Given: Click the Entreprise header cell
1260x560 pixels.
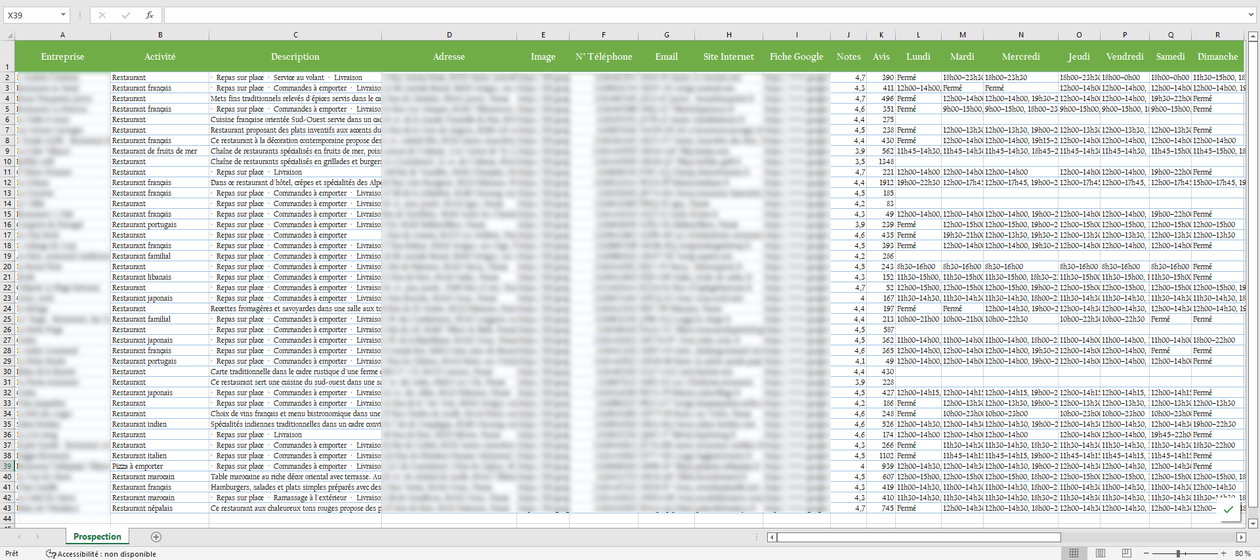Looking at the screenshot, I should 62,57.
